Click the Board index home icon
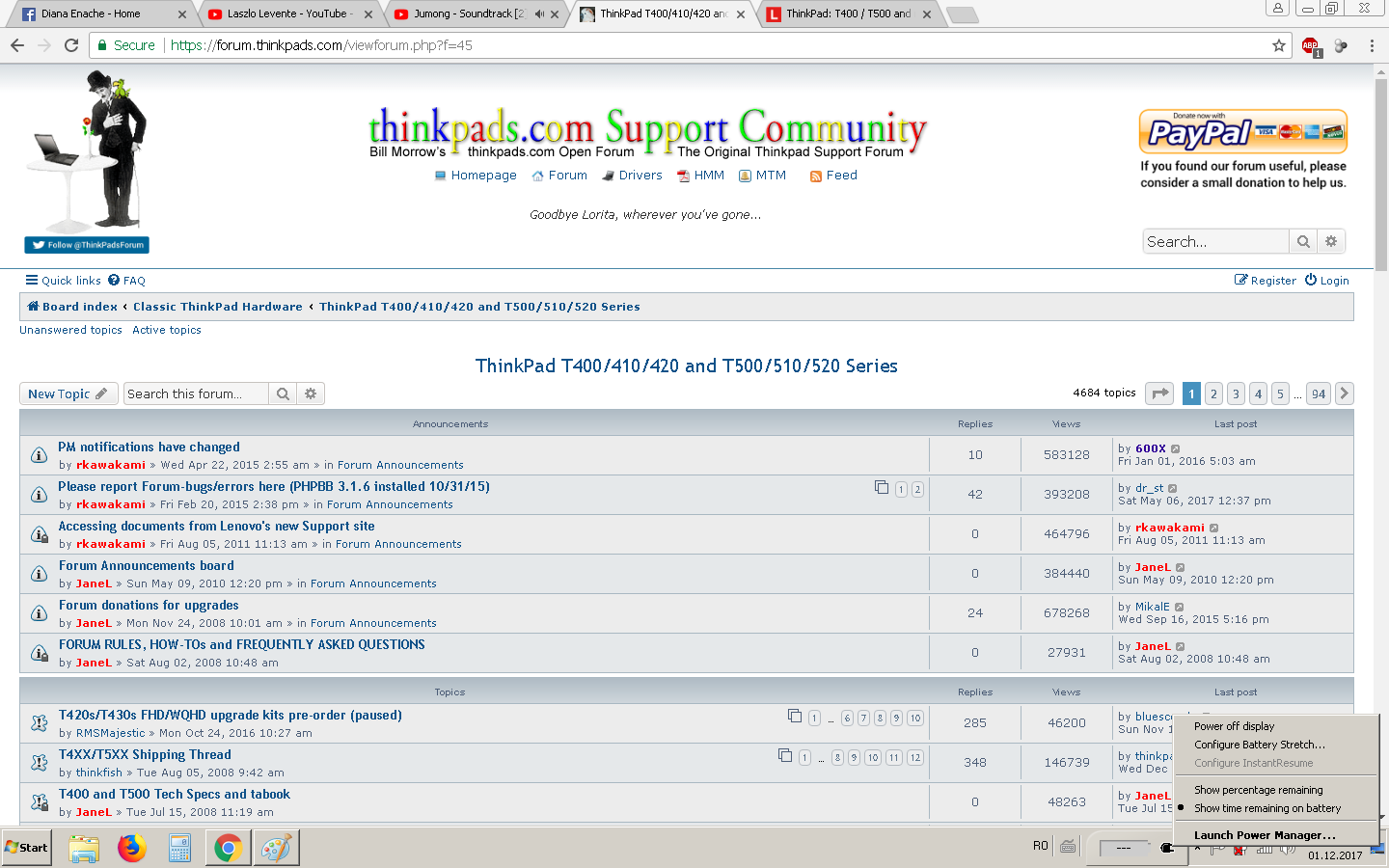This screenshot has height=868, width=1389. (x=34, y=307)
